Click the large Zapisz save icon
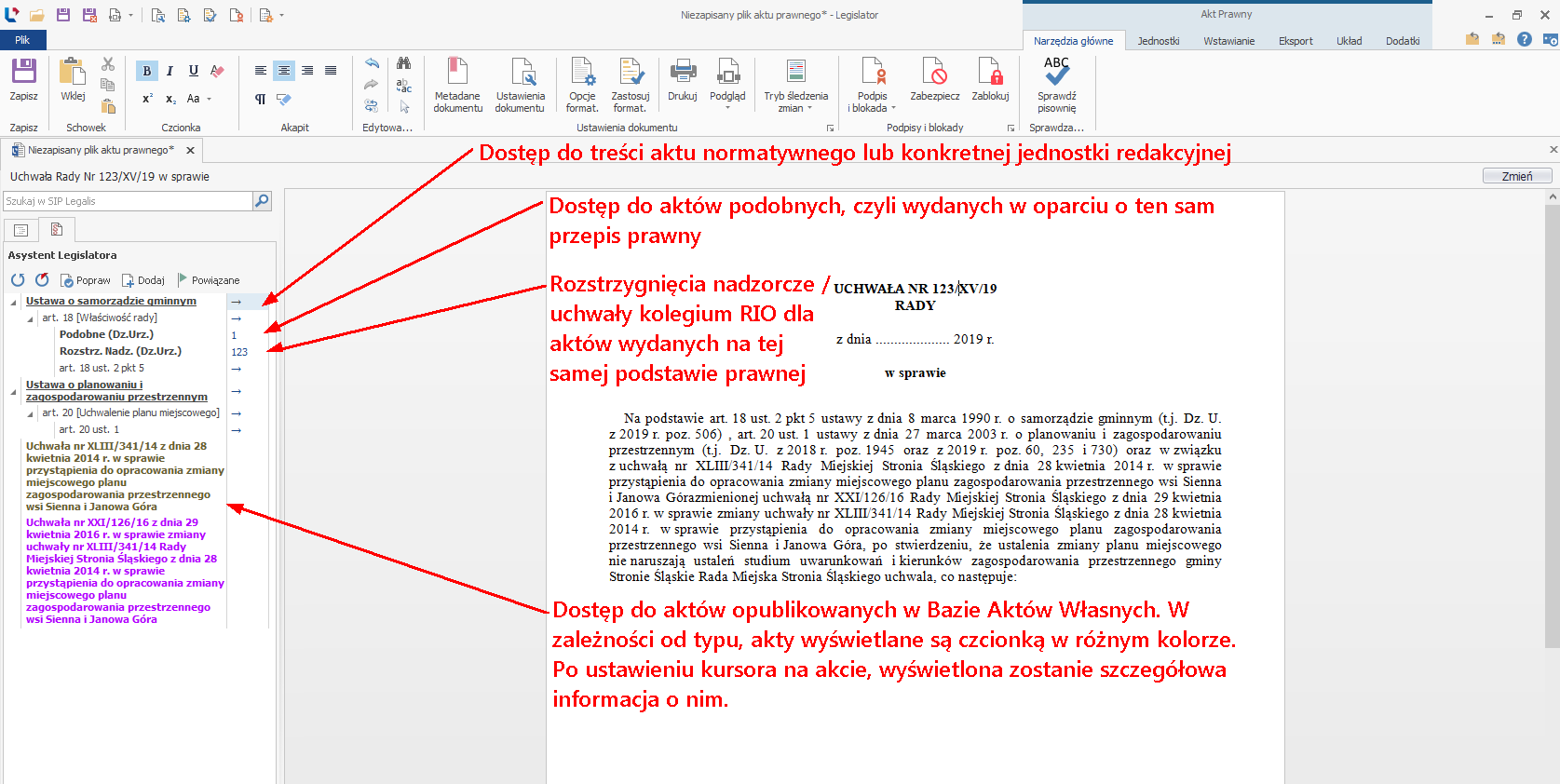 pyautogui.click(x=23, y=71)
